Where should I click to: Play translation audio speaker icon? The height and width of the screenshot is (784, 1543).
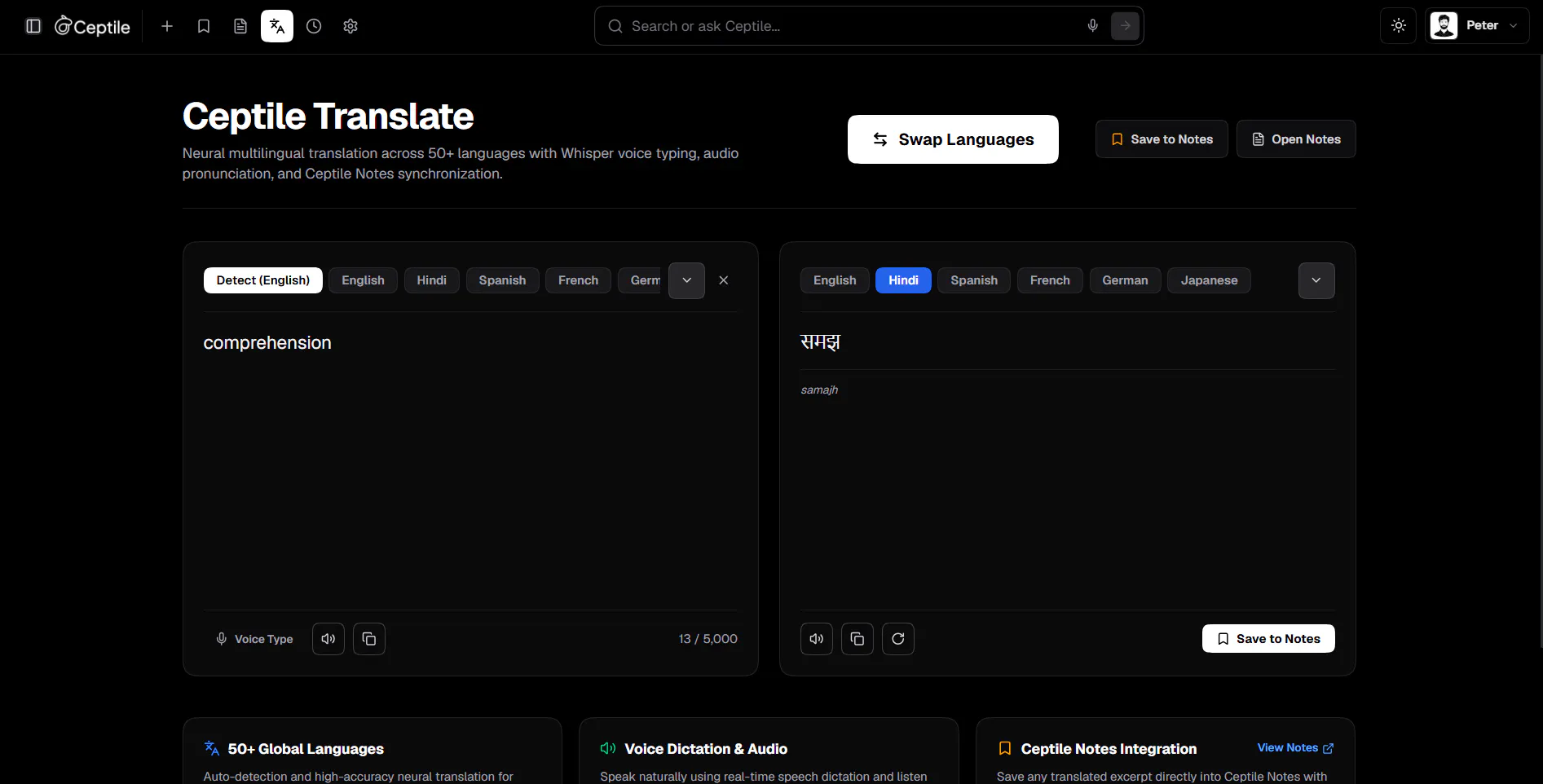pos(817,639)
